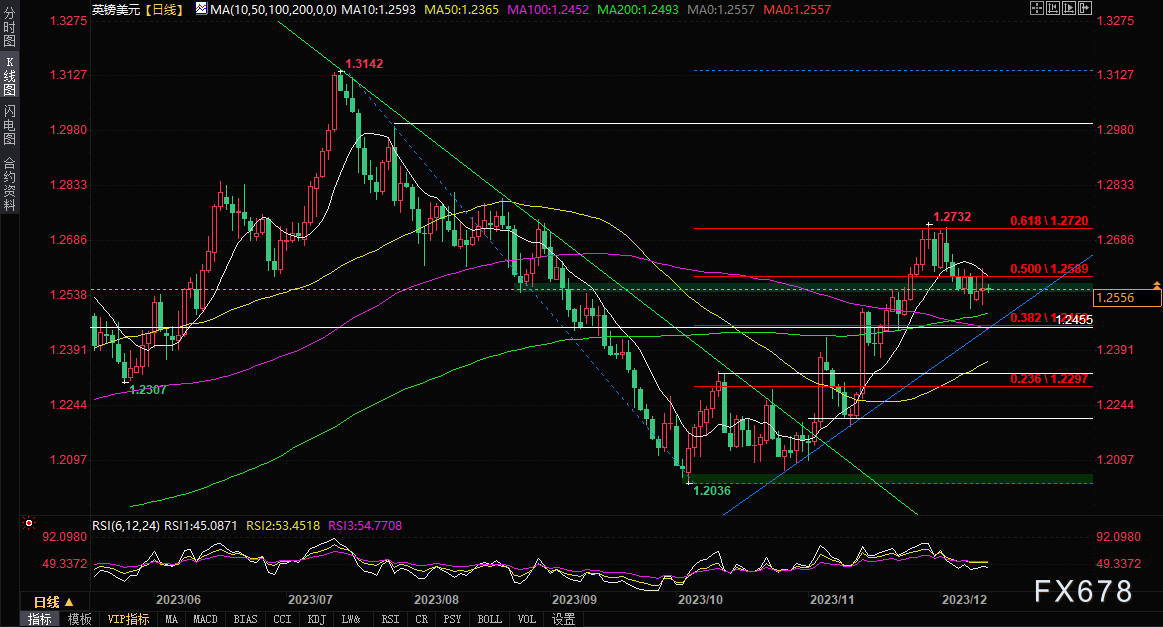Click the current price tag 1.2556

tap(1127, 297)
